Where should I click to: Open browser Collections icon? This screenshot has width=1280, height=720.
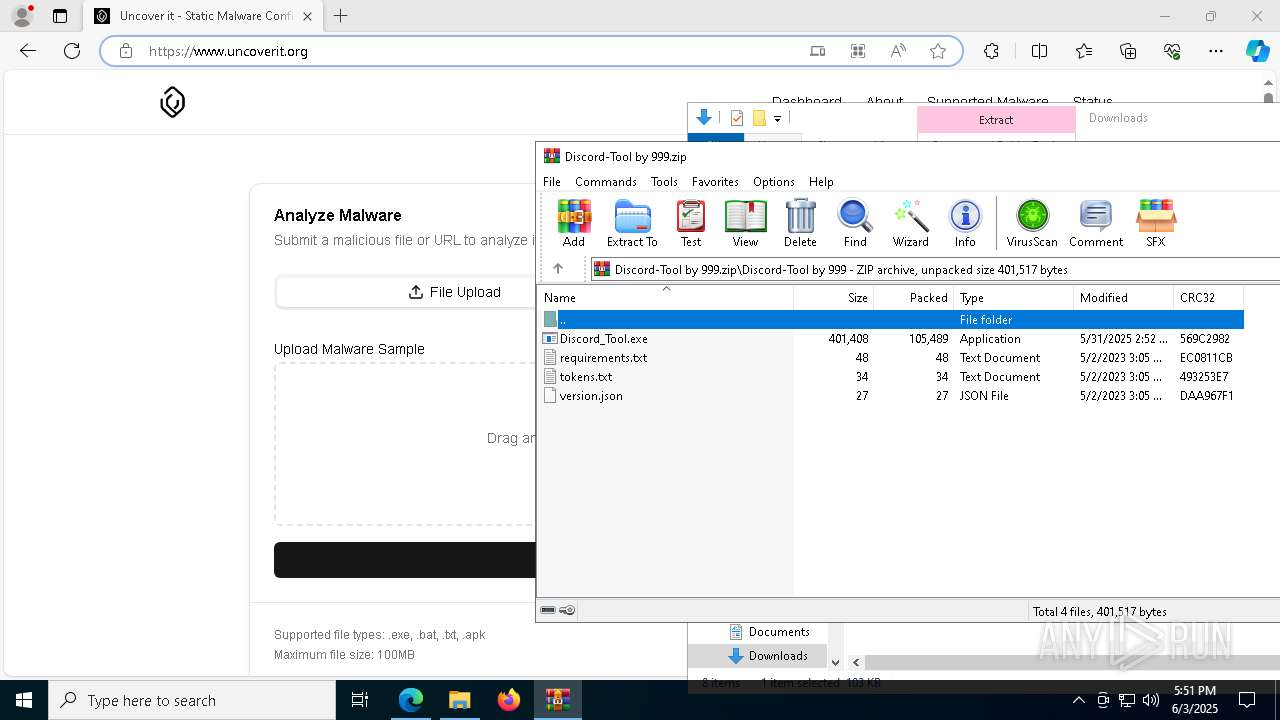point(1128,51)
